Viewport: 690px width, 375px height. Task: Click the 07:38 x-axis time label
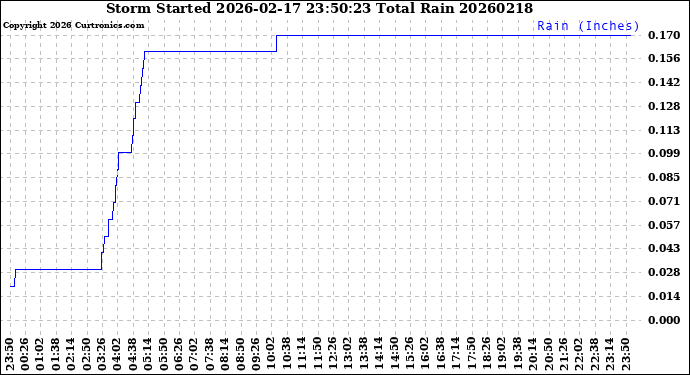(209, 354)
